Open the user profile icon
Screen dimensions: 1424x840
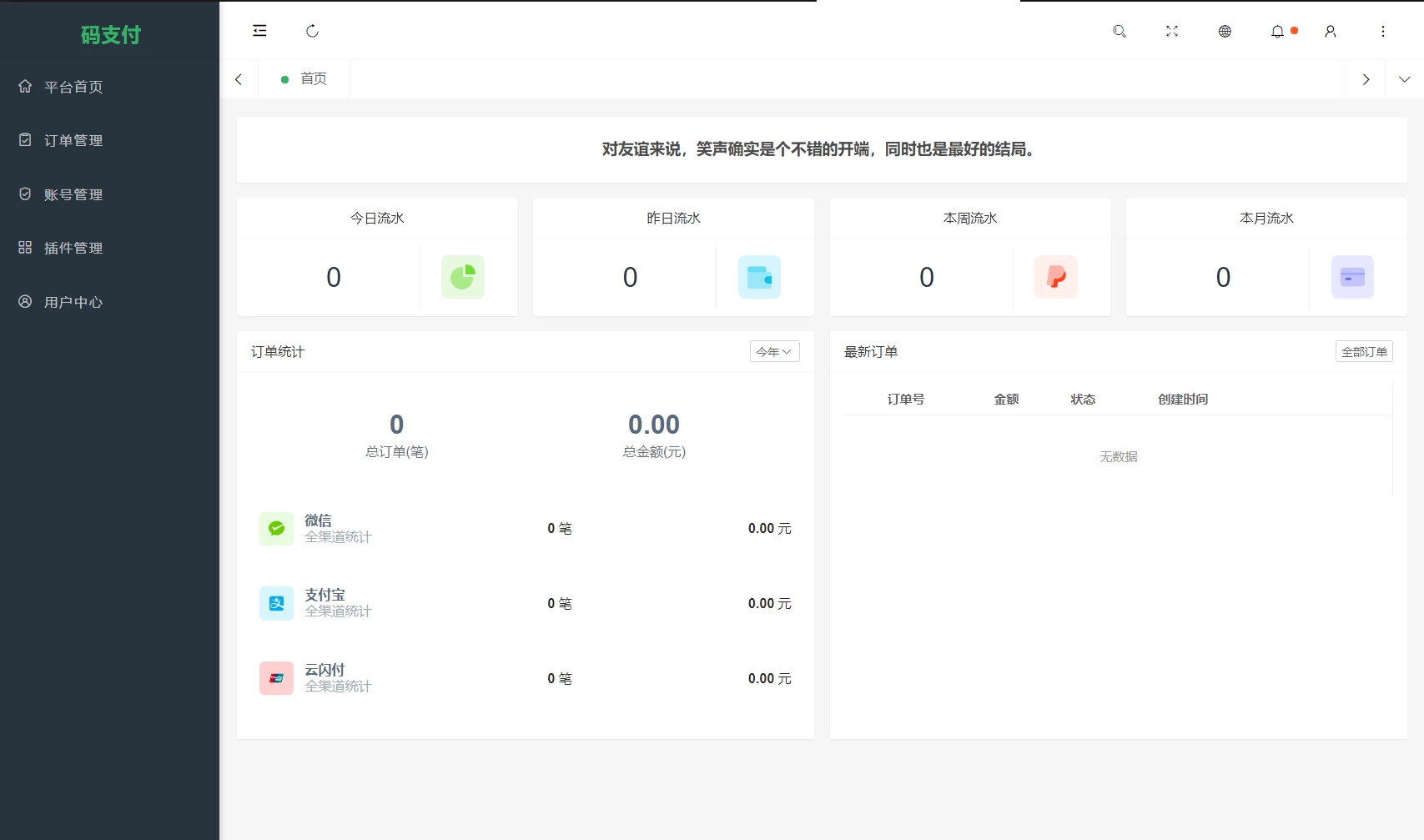click(1330, 31)
